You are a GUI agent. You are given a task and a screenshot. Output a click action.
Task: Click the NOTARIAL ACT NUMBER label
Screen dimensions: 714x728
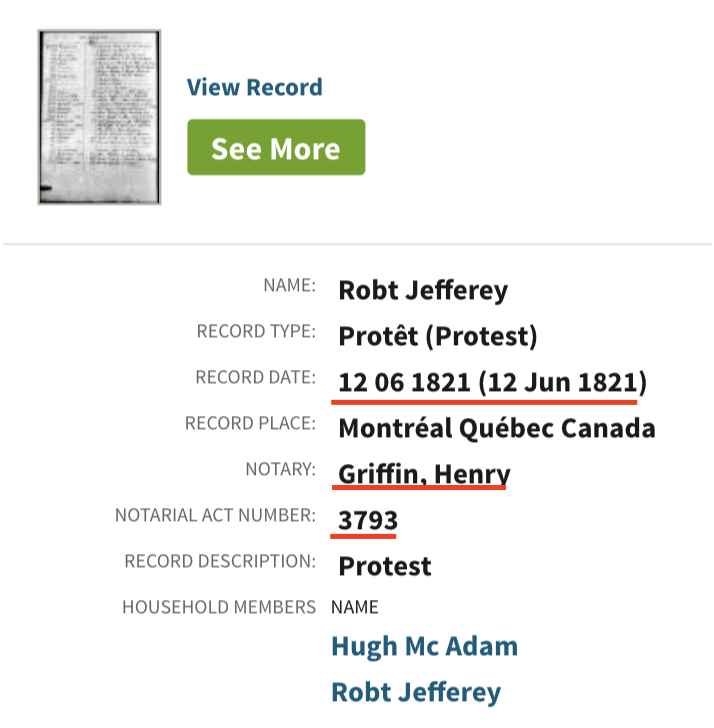click(215, 515)
